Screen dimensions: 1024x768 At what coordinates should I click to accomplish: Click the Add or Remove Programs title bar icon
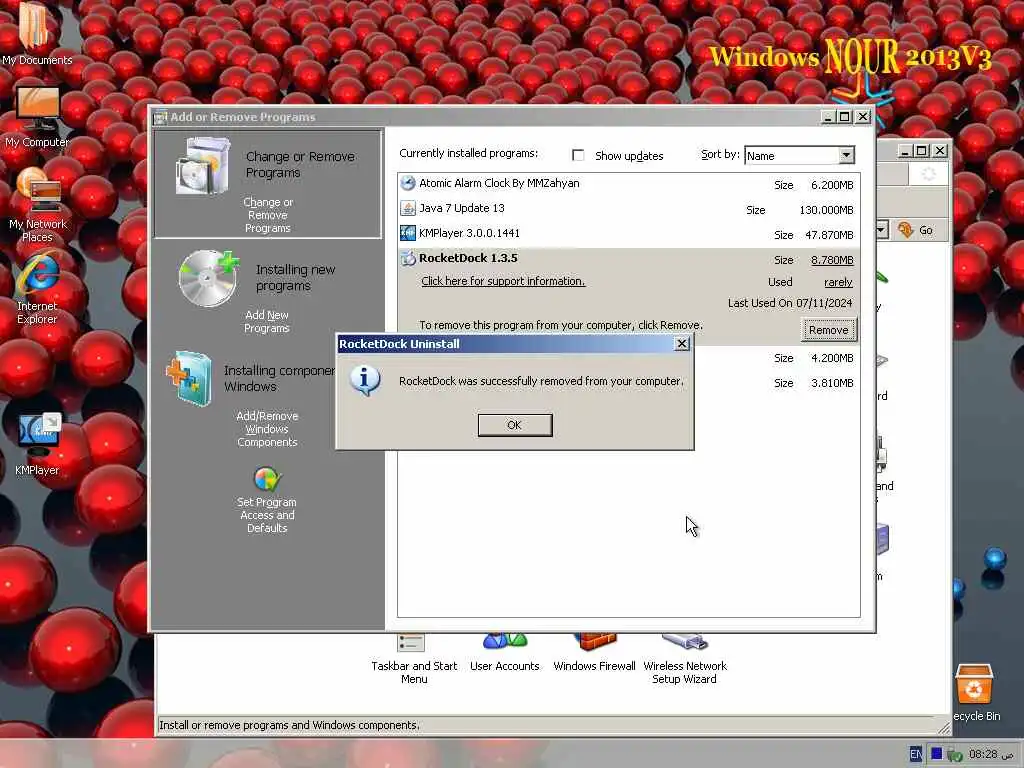[x=160, y=117]
